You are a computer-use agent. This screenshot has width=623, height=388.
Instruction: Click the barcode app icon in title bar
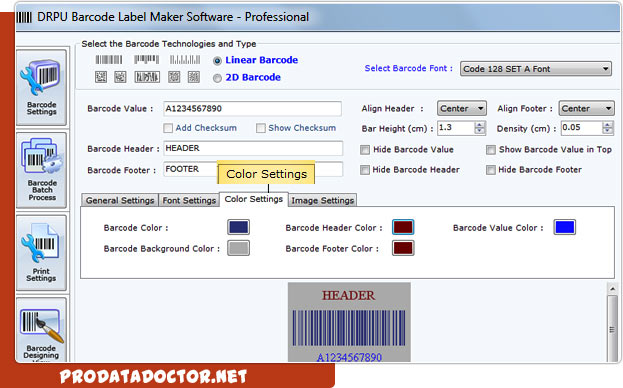pyautogui.click(x=24, y=17)
